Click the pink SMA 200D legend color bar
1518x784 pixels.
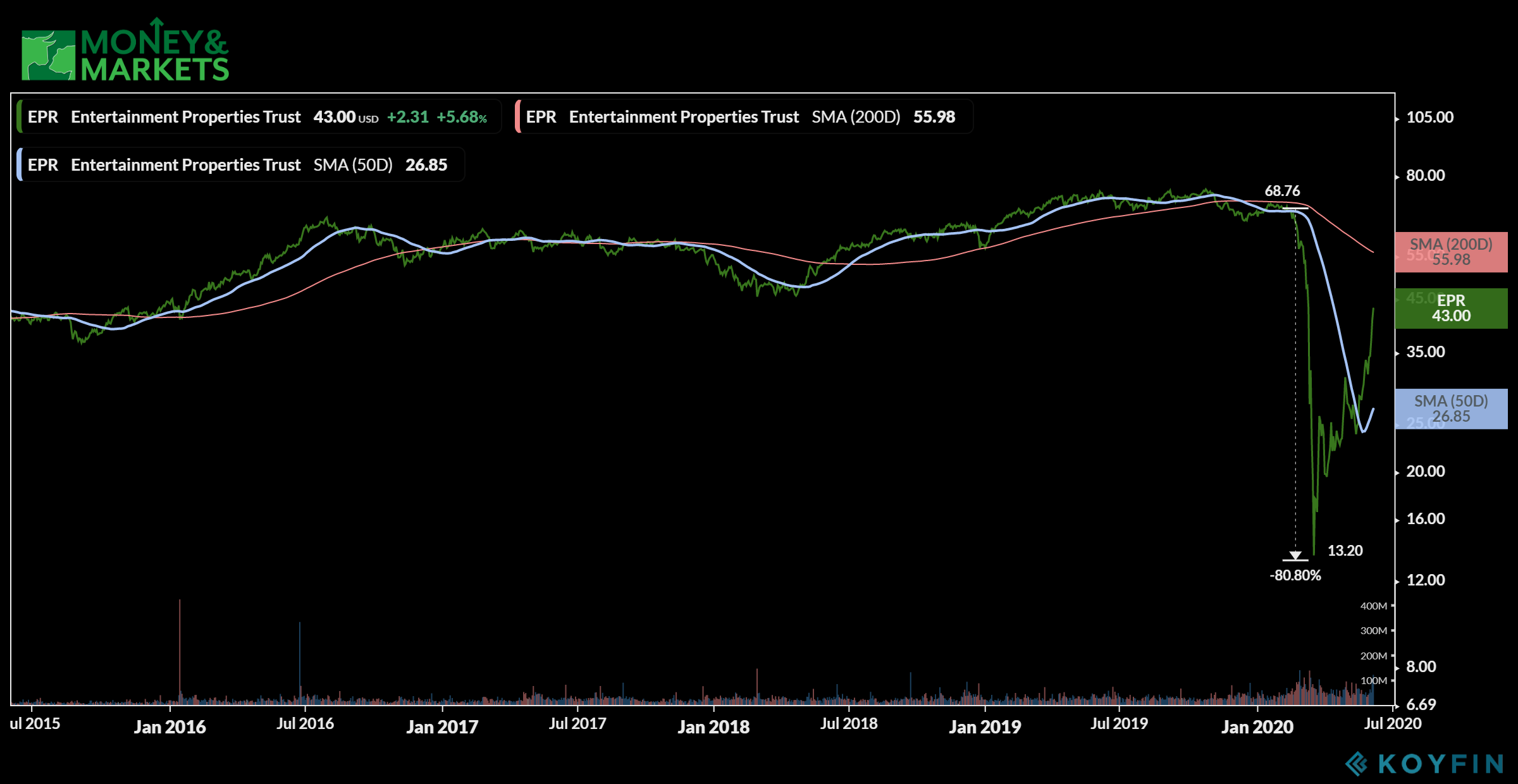coord(517,116)
